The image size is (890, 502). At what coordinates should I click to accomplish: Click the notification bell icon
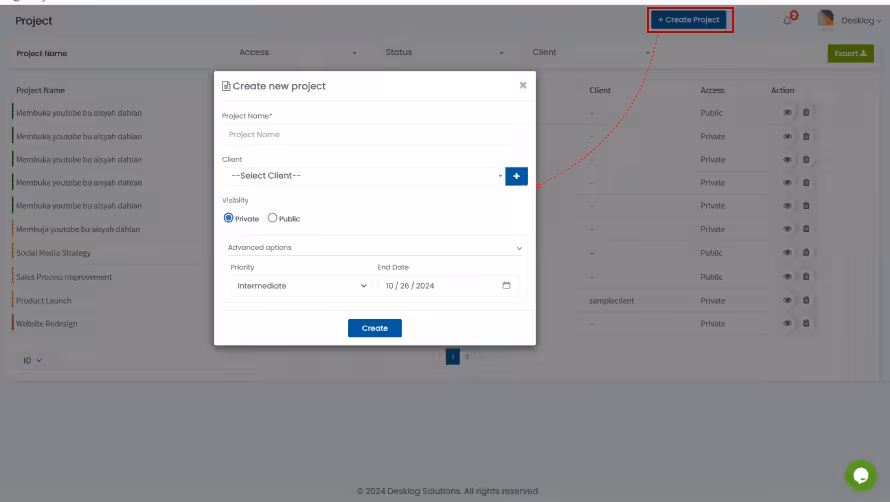[x=788, y=20]
